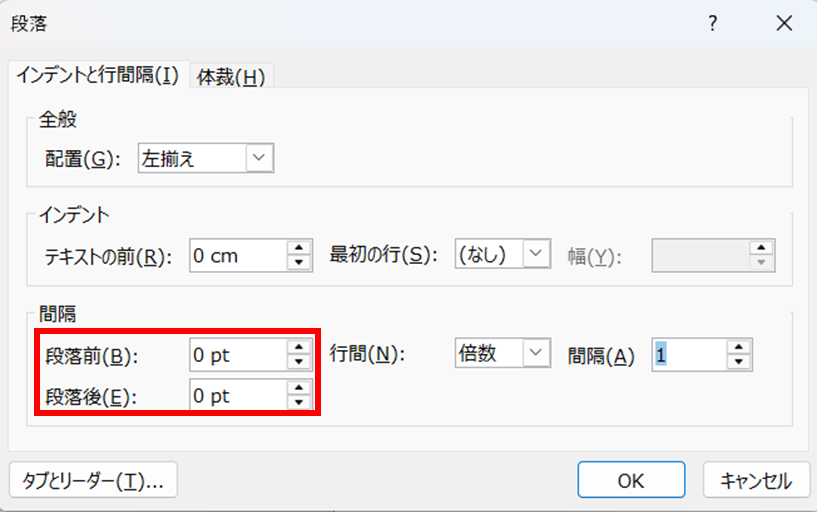Open タブとリーダー settings button
The width and height of the screenshot is (817, 512).
point(93,481)
